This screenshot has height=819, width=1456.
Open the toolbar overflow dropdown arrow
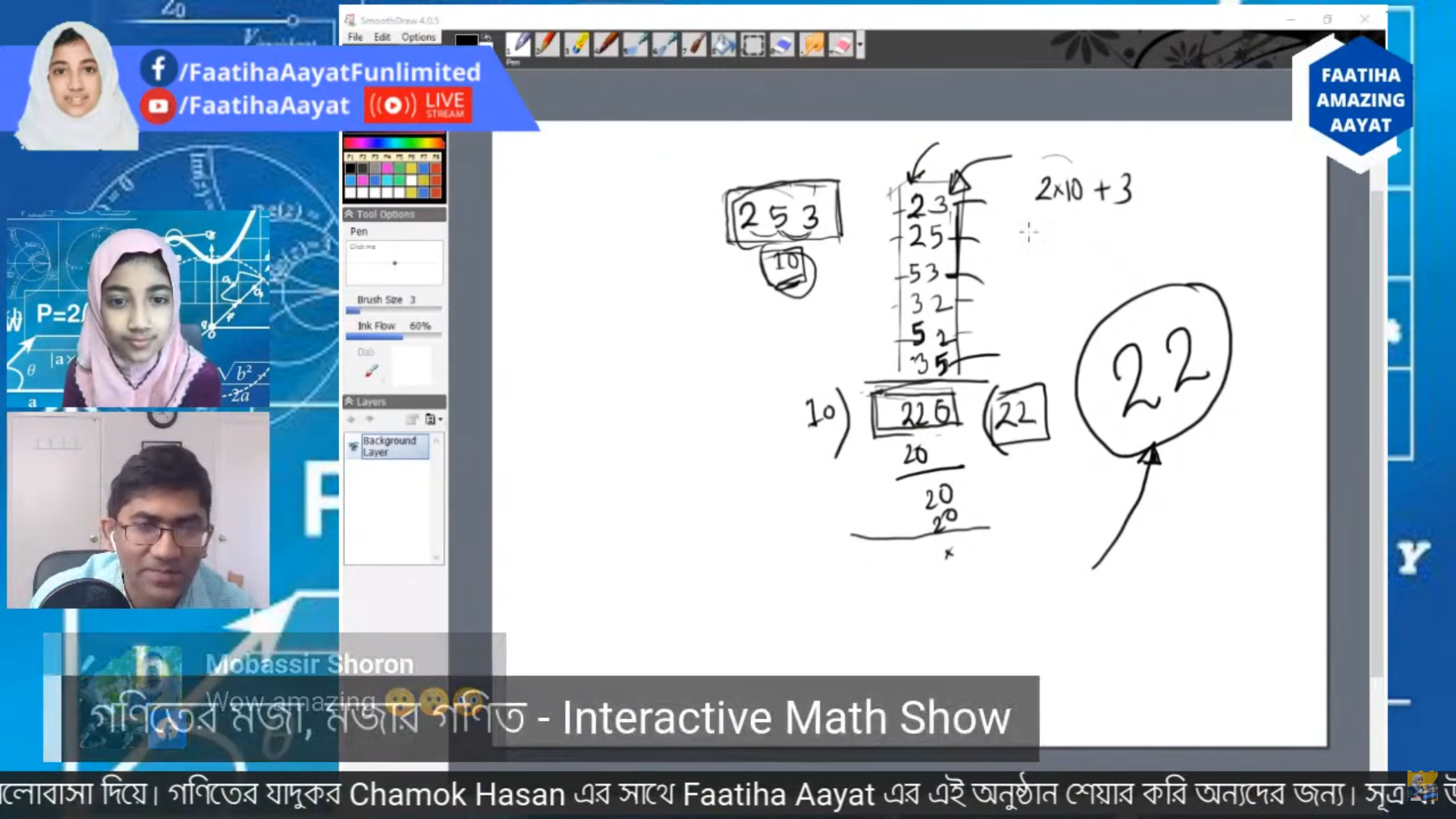pyautogui.click(x=860, y=44)
